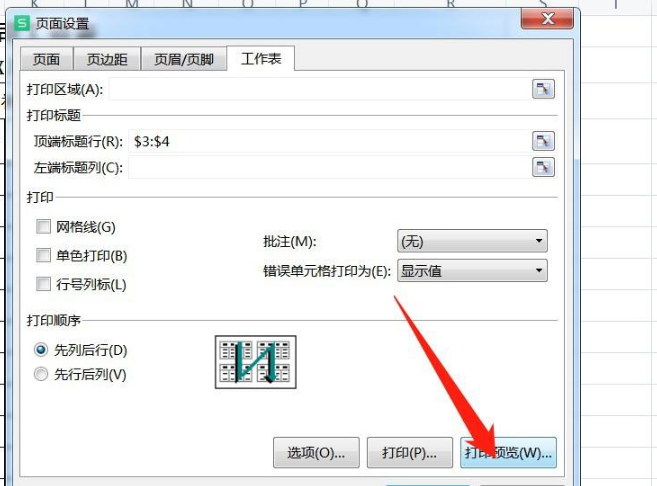Click the green S app icon in title bar
This screenshot has width=657, height=486.
pyautogui.click(x=22, y=23)
